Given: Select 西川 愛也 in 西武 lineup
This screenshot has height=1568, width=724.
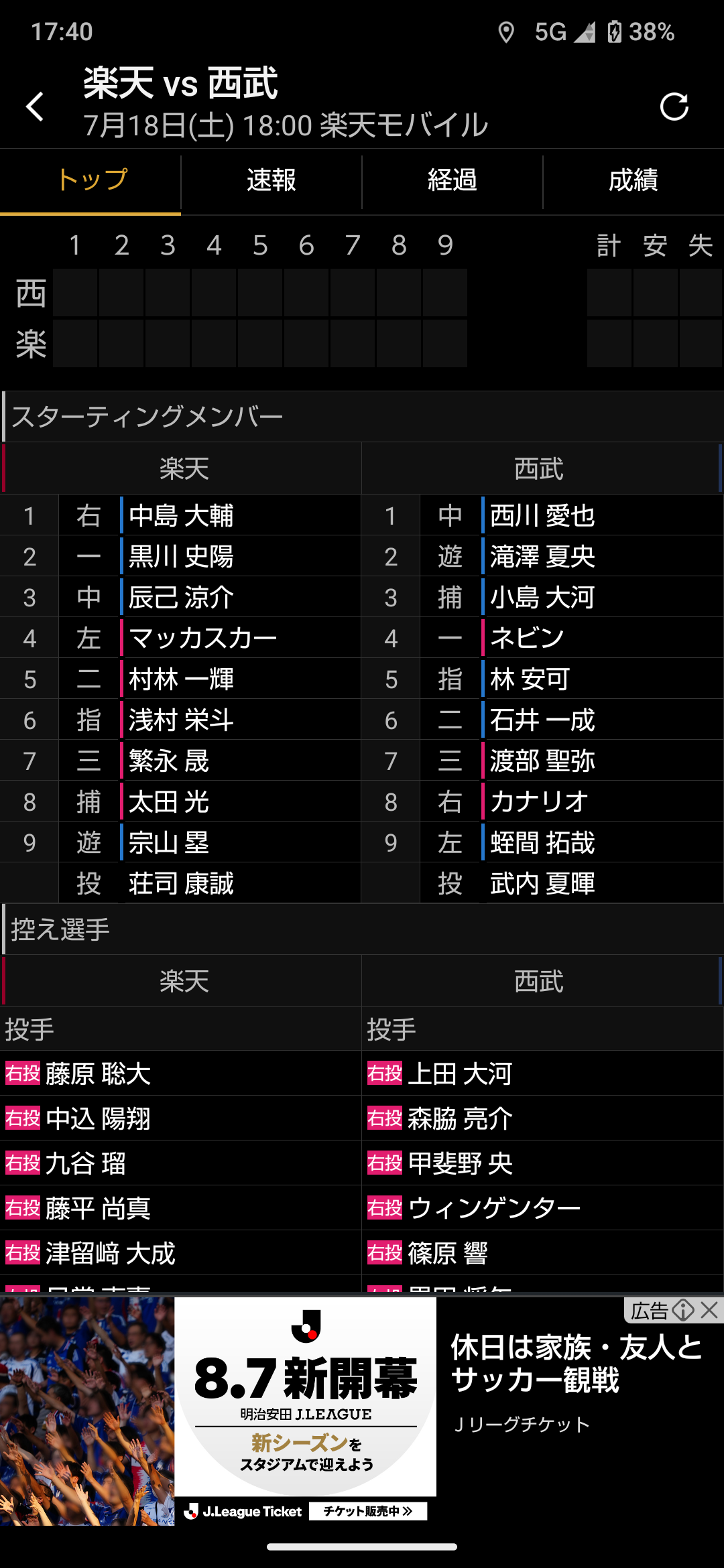Looking at the screenshot, I should pos(542,515).
